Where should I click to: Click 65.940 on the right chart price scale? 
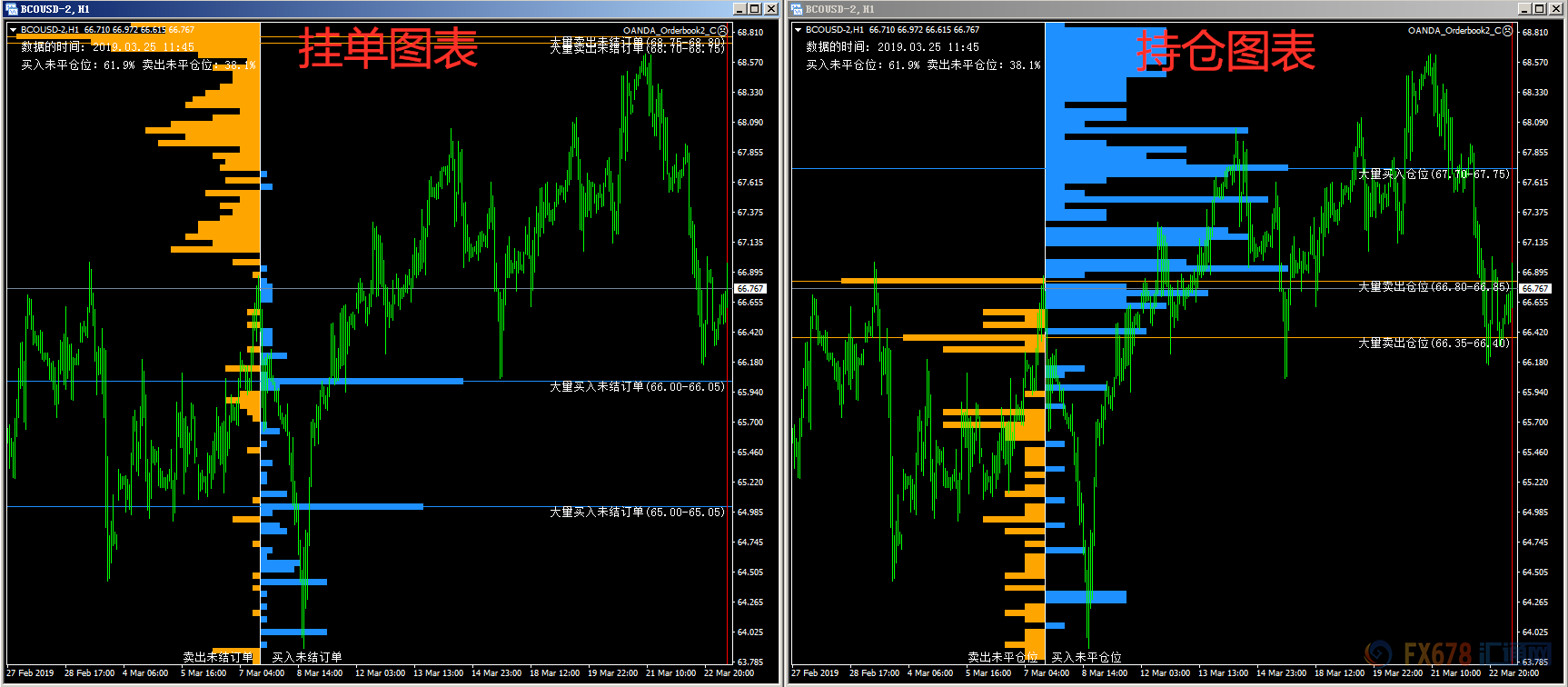pos(1535,393)
